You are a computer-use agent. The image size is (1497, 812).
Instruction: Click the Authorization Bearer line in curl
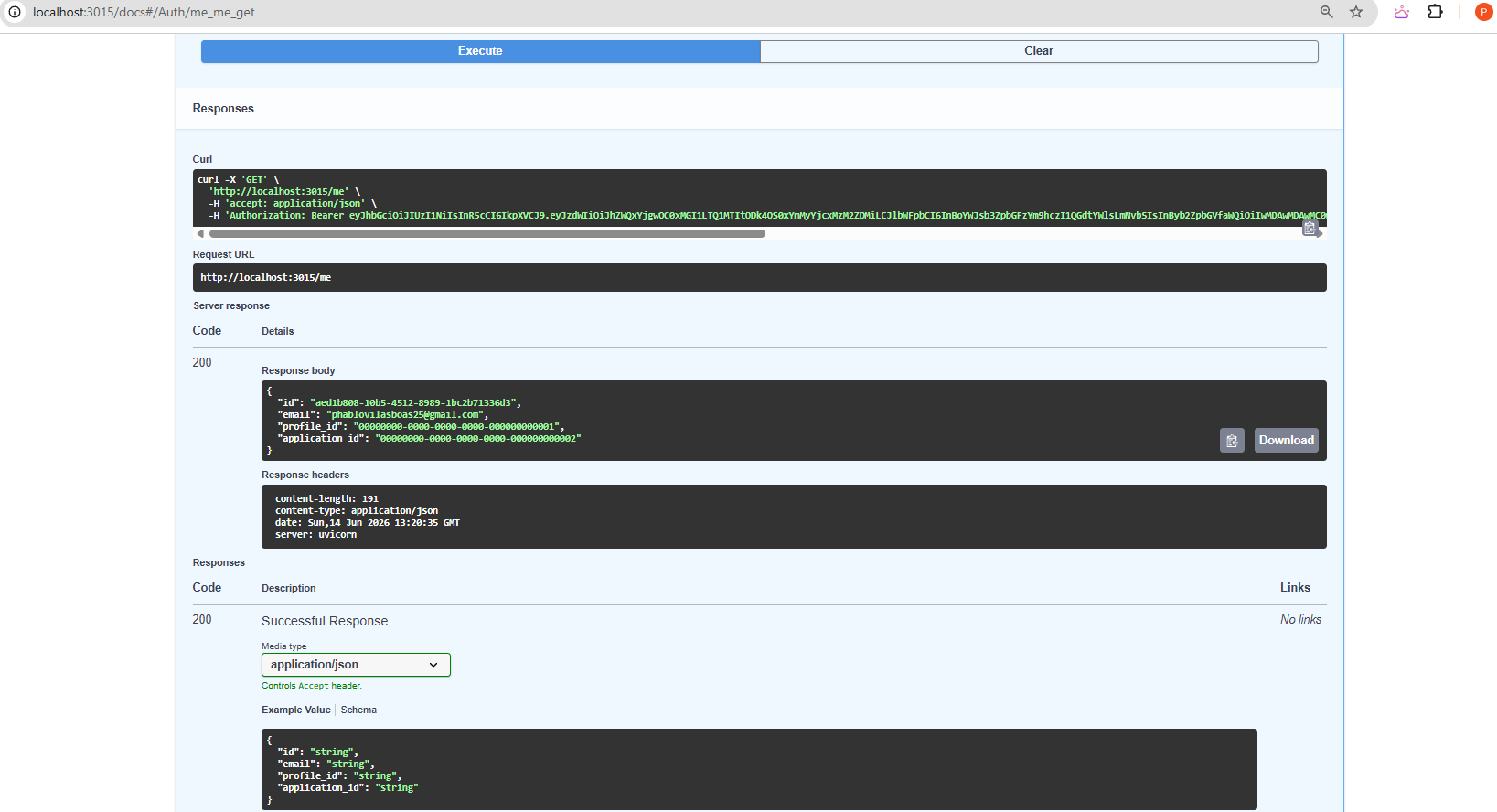pos(766,216)
